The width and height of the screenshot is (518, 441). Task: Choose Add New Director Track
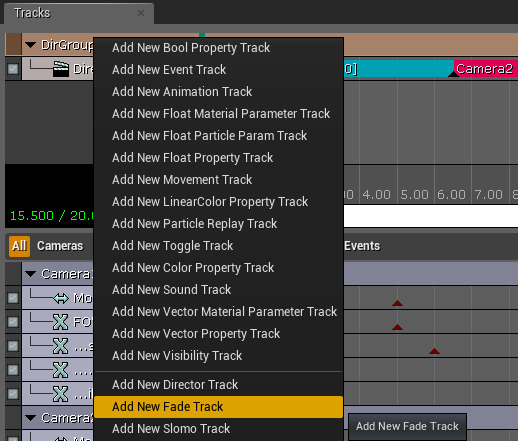pos(219,385)
